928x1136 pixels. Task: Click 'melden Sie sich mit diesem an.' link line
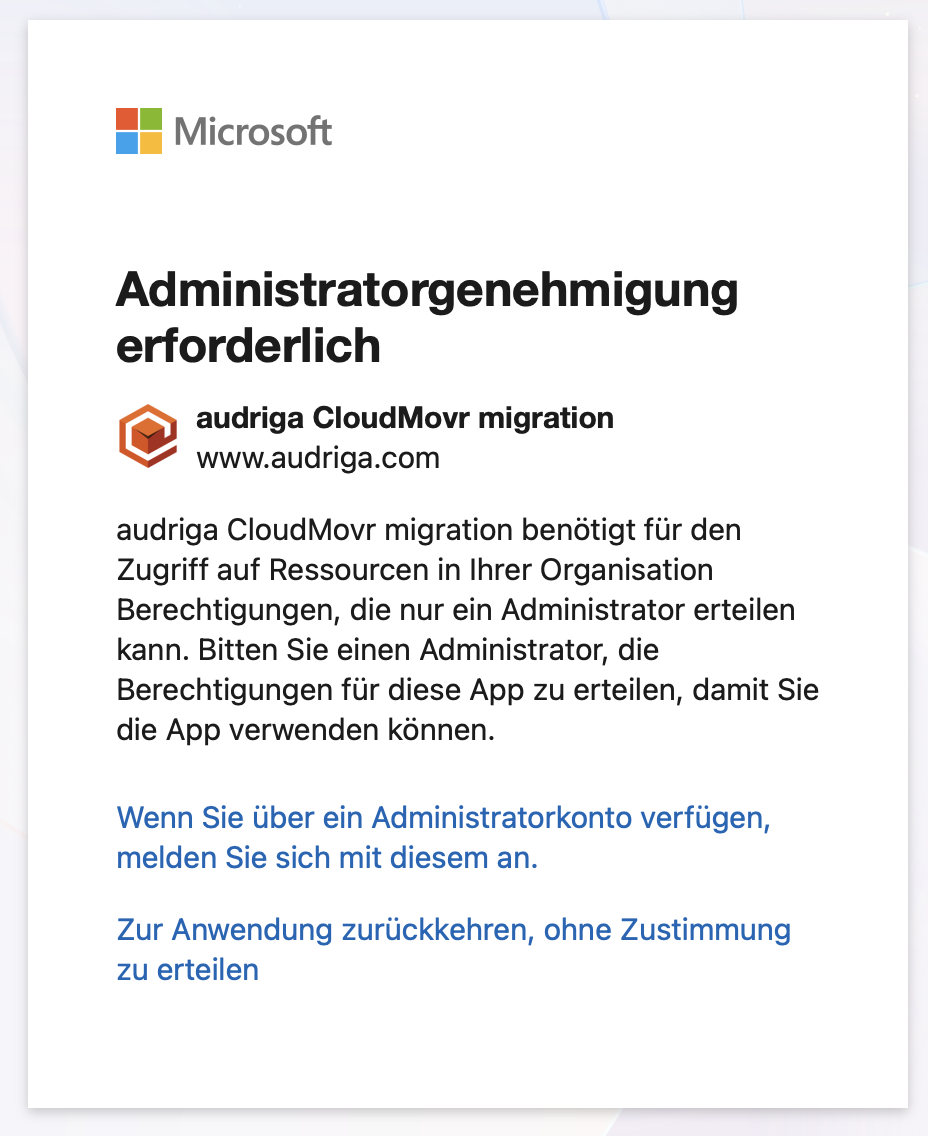327,858
